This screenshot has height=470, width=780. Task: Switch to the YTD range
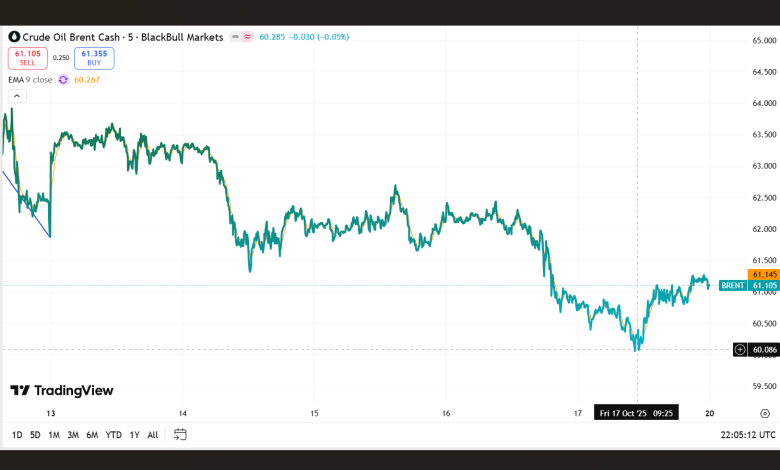[113, 434]
